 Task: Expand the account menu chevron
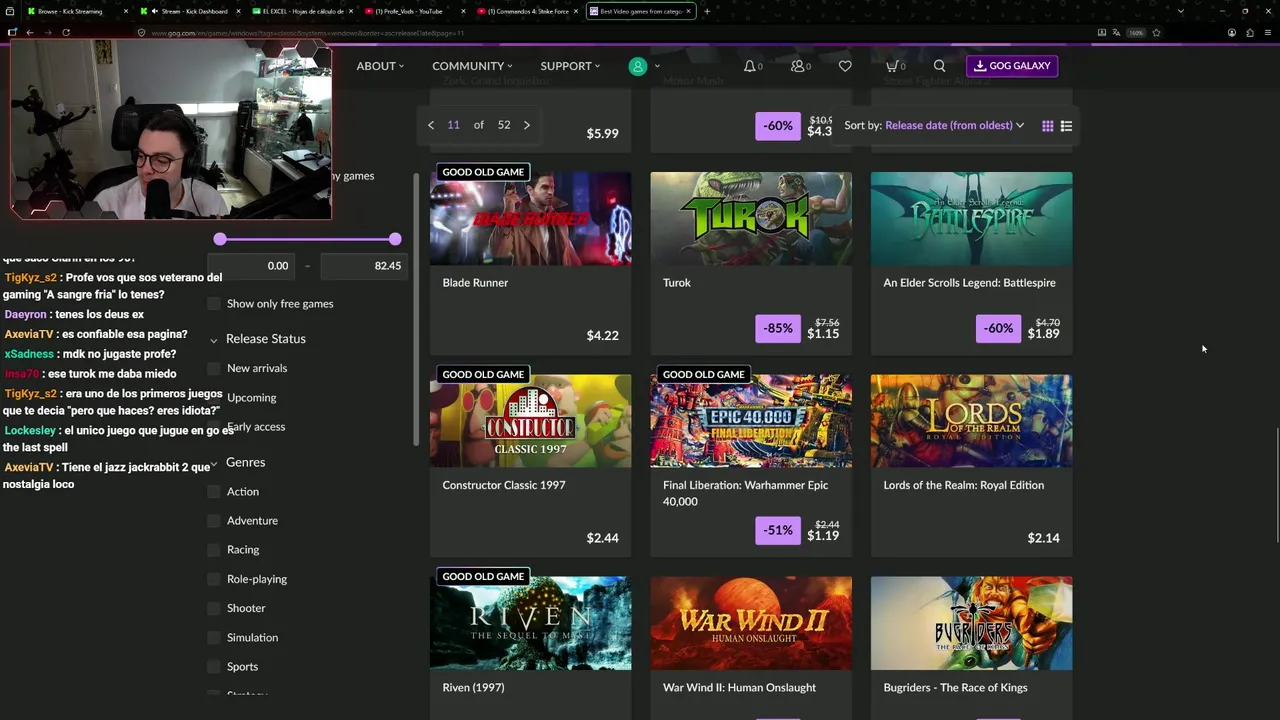[657, 66]
